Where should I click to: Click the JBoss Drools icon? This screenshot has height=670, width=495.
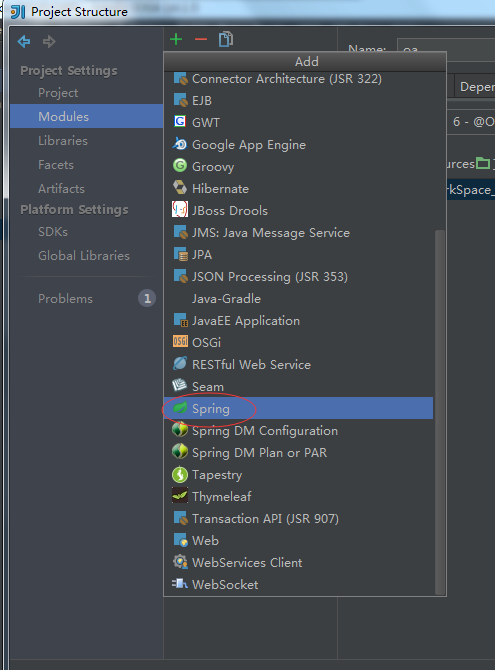tap(180, 209)
